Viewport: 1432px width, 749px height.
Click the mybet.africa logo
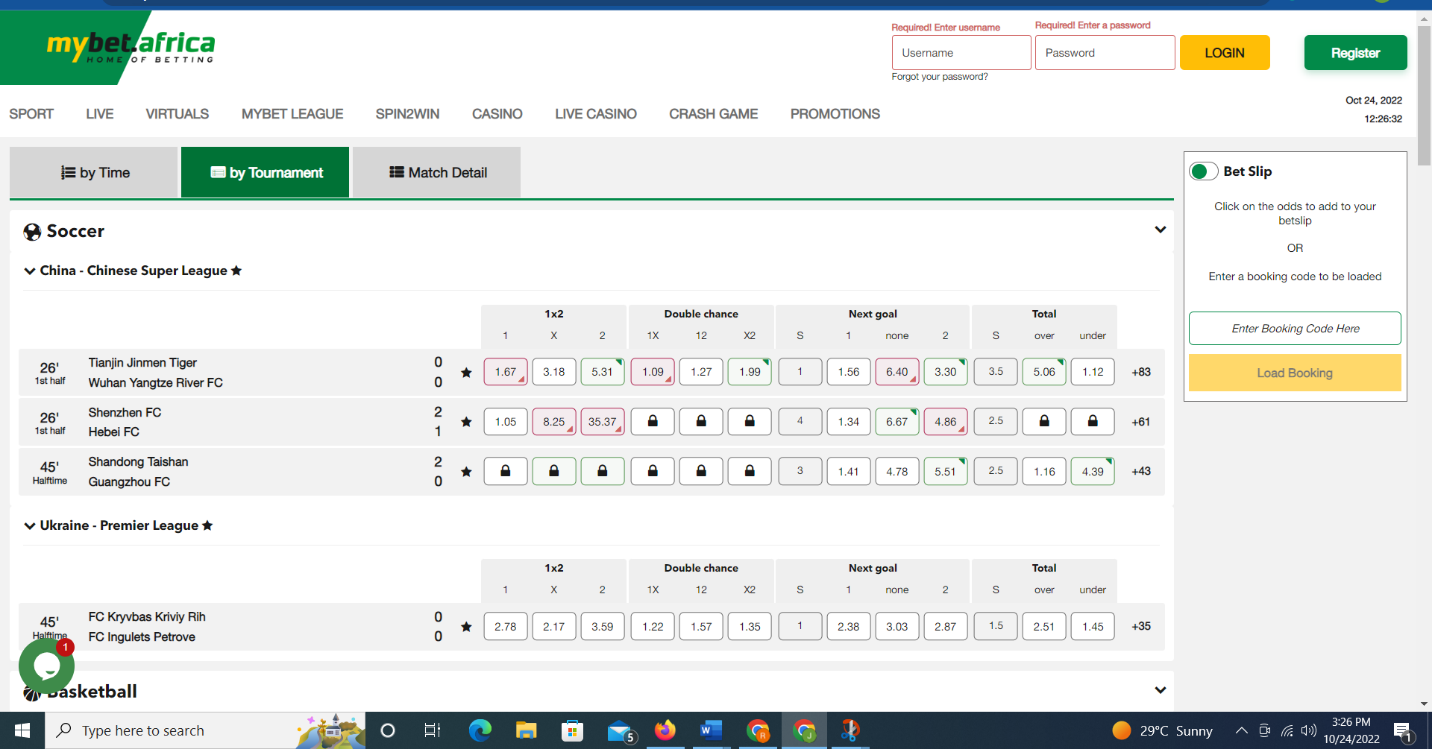point(130,47)
